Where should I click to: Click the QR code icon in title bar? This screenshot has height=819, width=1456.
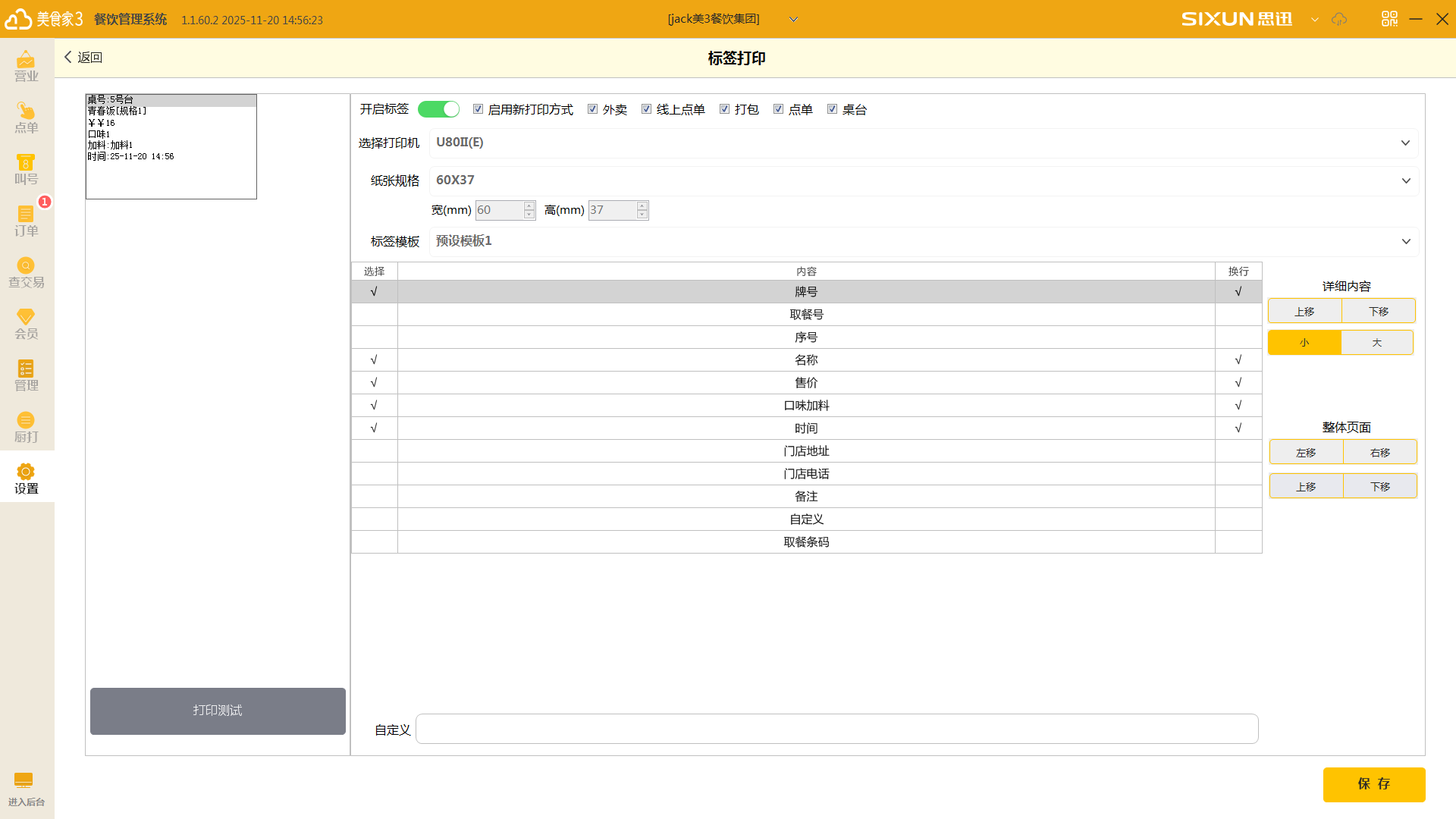tap(1389, 19)
